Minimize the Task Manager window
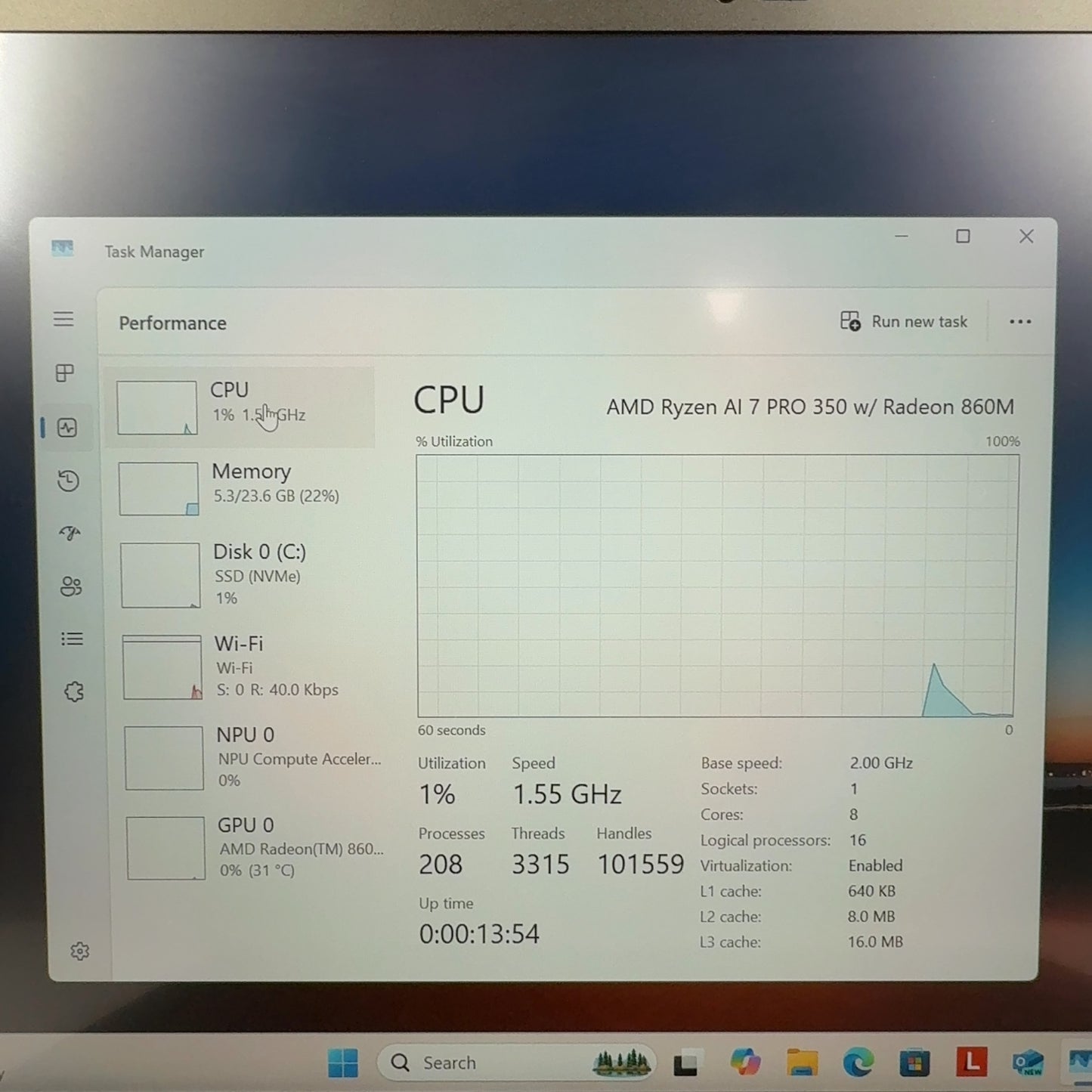Viewport: 1092px width, 1092px height. point(902,237)
